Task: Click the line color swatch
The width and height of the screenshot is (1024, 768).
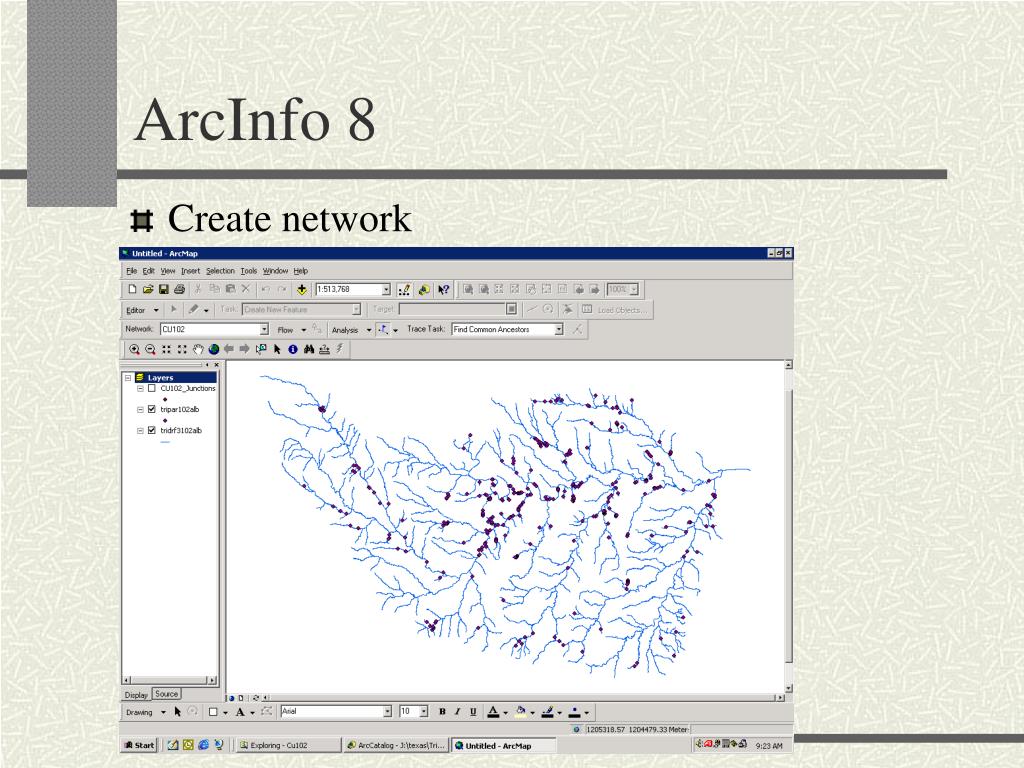Action: (547, 712)
